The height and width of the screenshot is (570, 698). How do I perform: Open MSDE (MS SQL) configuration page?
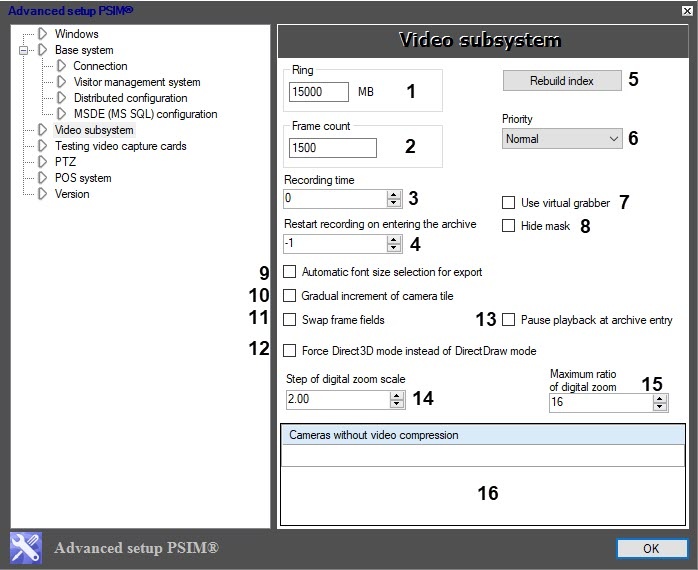(146, 114)
